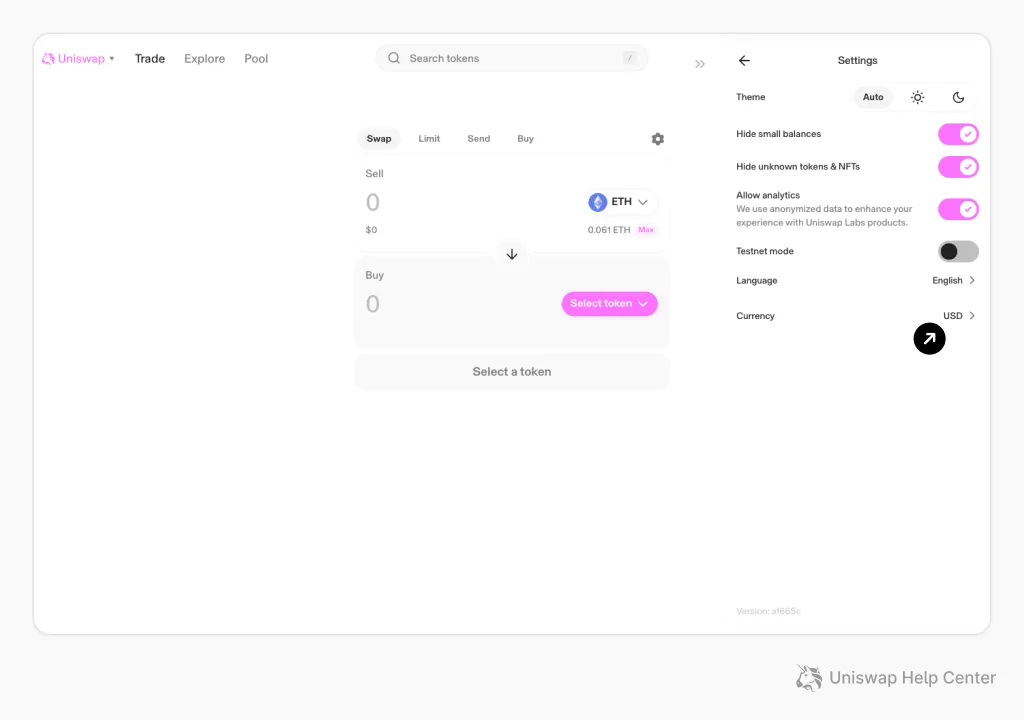Switch to light theme sun icon

pos(918,97)
